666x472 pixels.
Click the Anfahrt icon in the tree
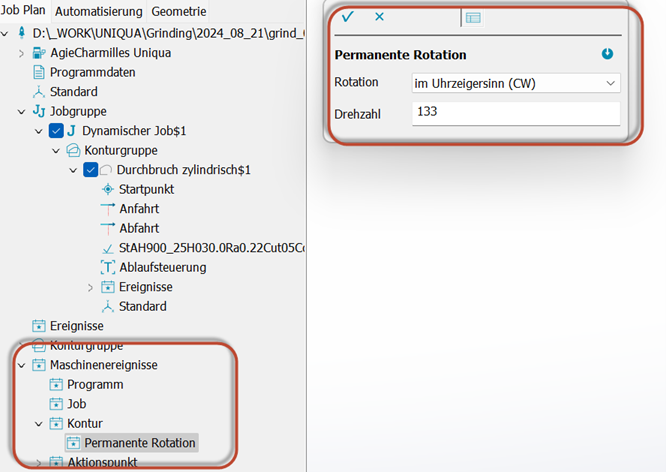[108, 208]
